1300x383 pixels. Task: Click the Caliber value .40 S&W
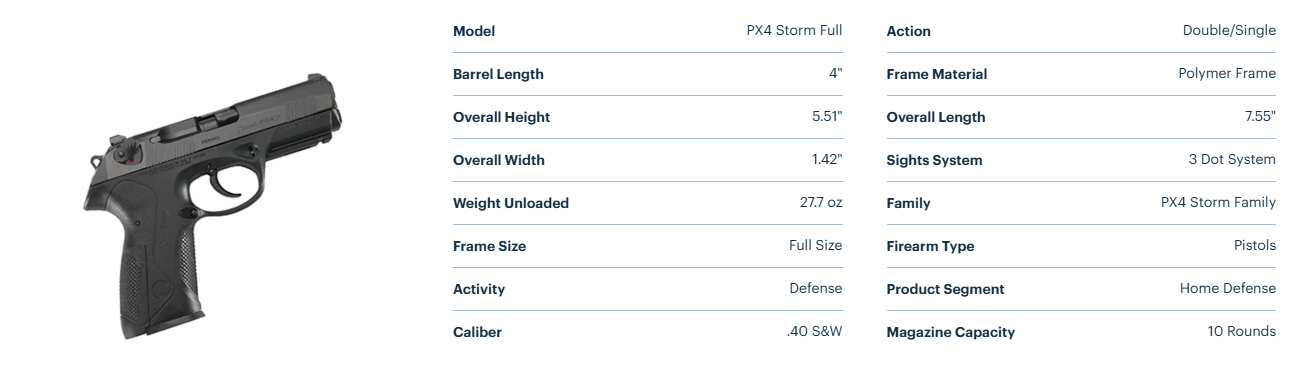point(814,331)
